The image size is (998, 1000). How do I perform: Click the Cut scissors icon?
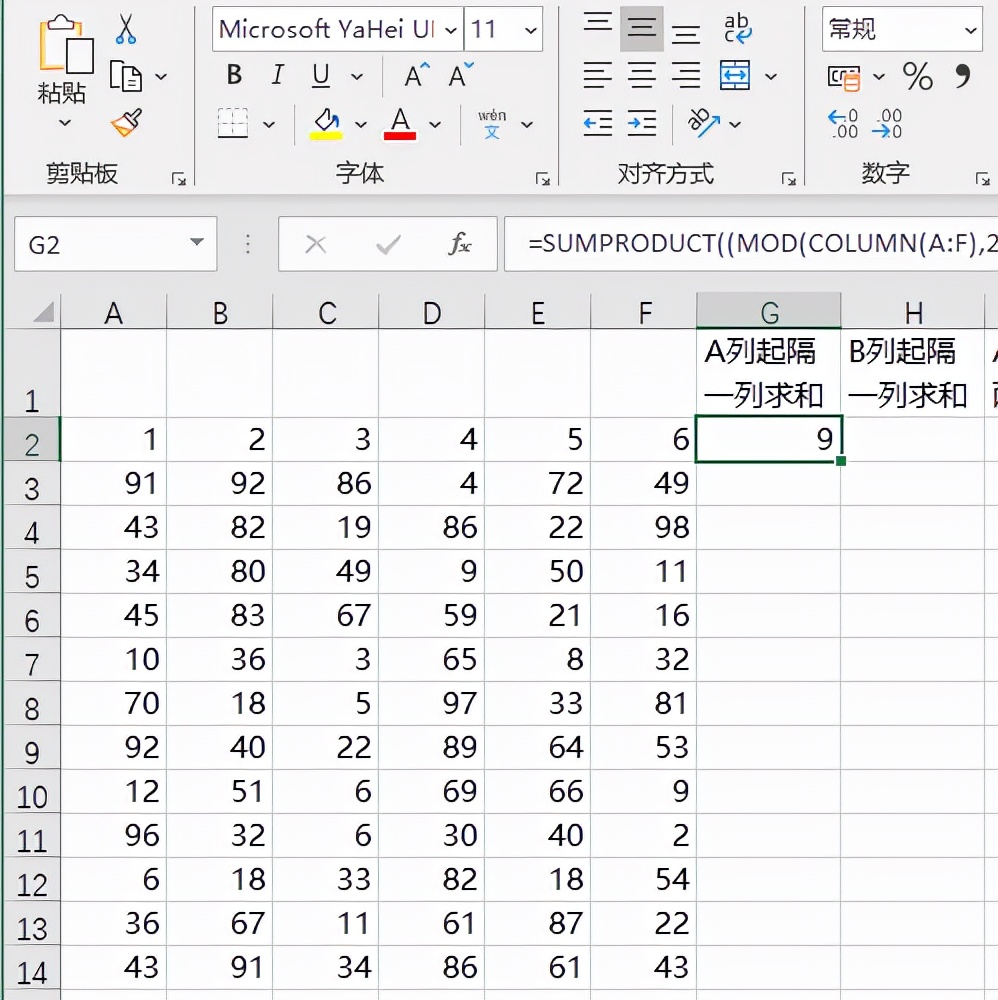click(x=126, y=29)
